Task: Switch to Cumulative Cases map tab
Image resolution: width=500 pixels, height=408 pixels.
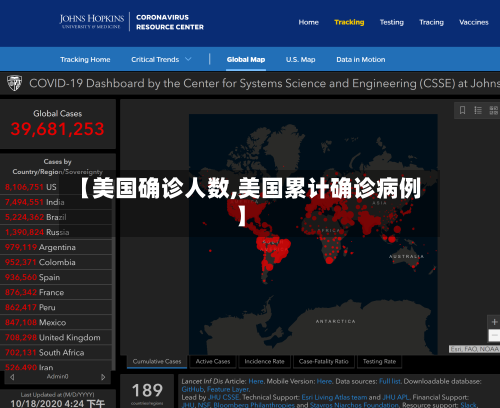Action: 157,361
